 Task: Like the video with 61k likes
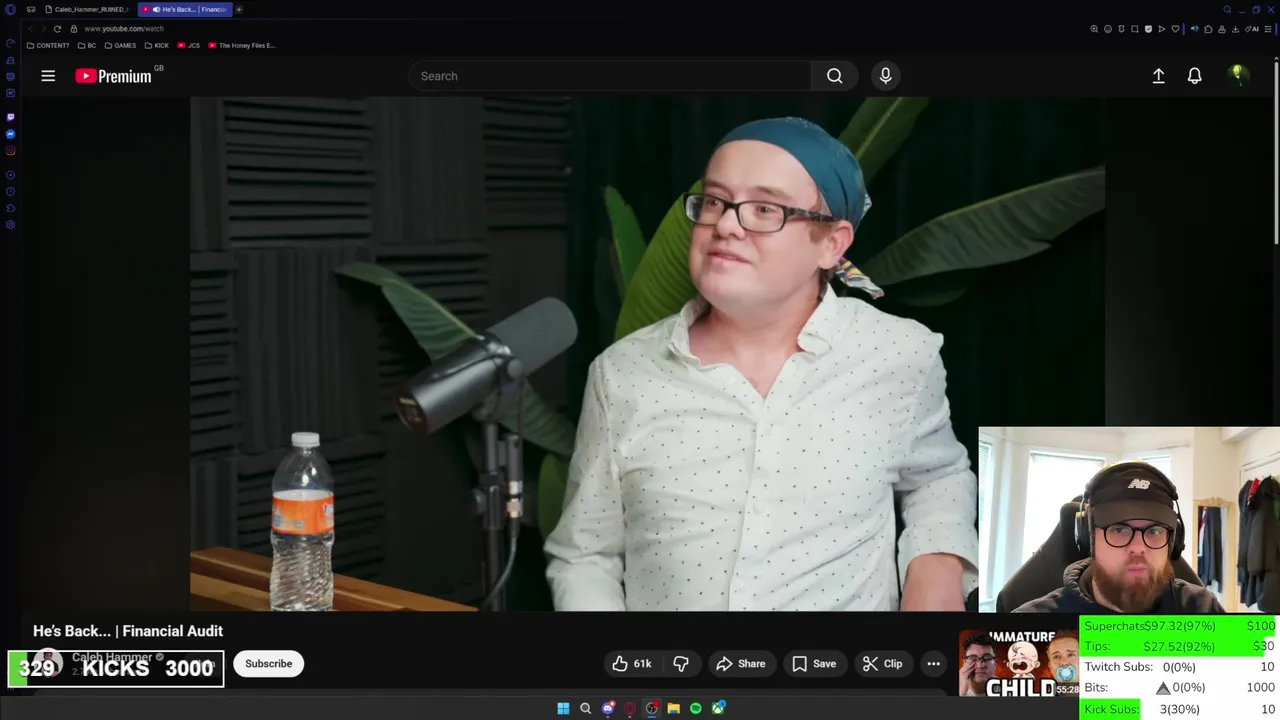tap(631, 664)
